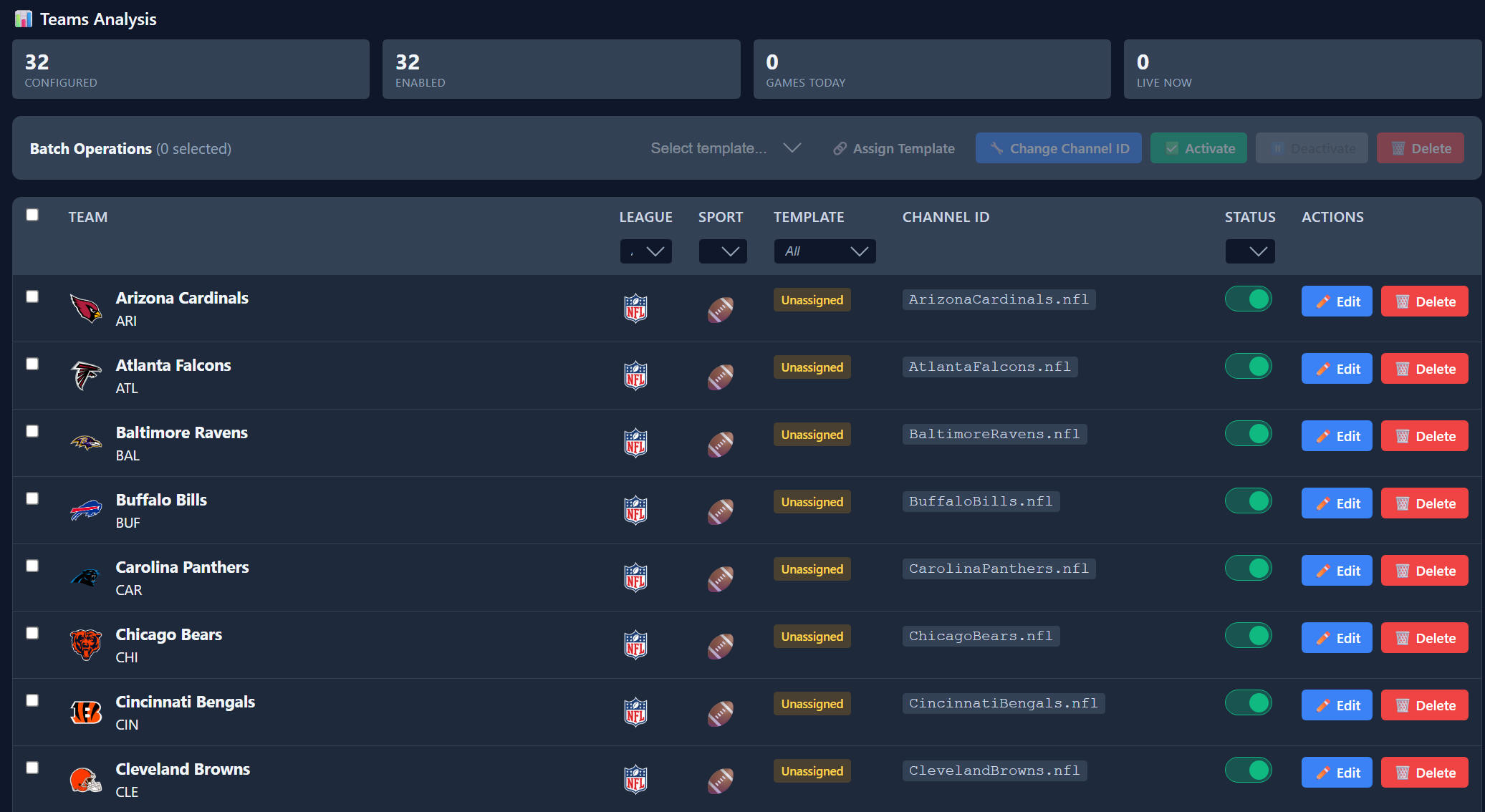Check the select-all teams checkbox
Image resolution: width=1485 pixels, height=812 pixels.
pos(32,215)
